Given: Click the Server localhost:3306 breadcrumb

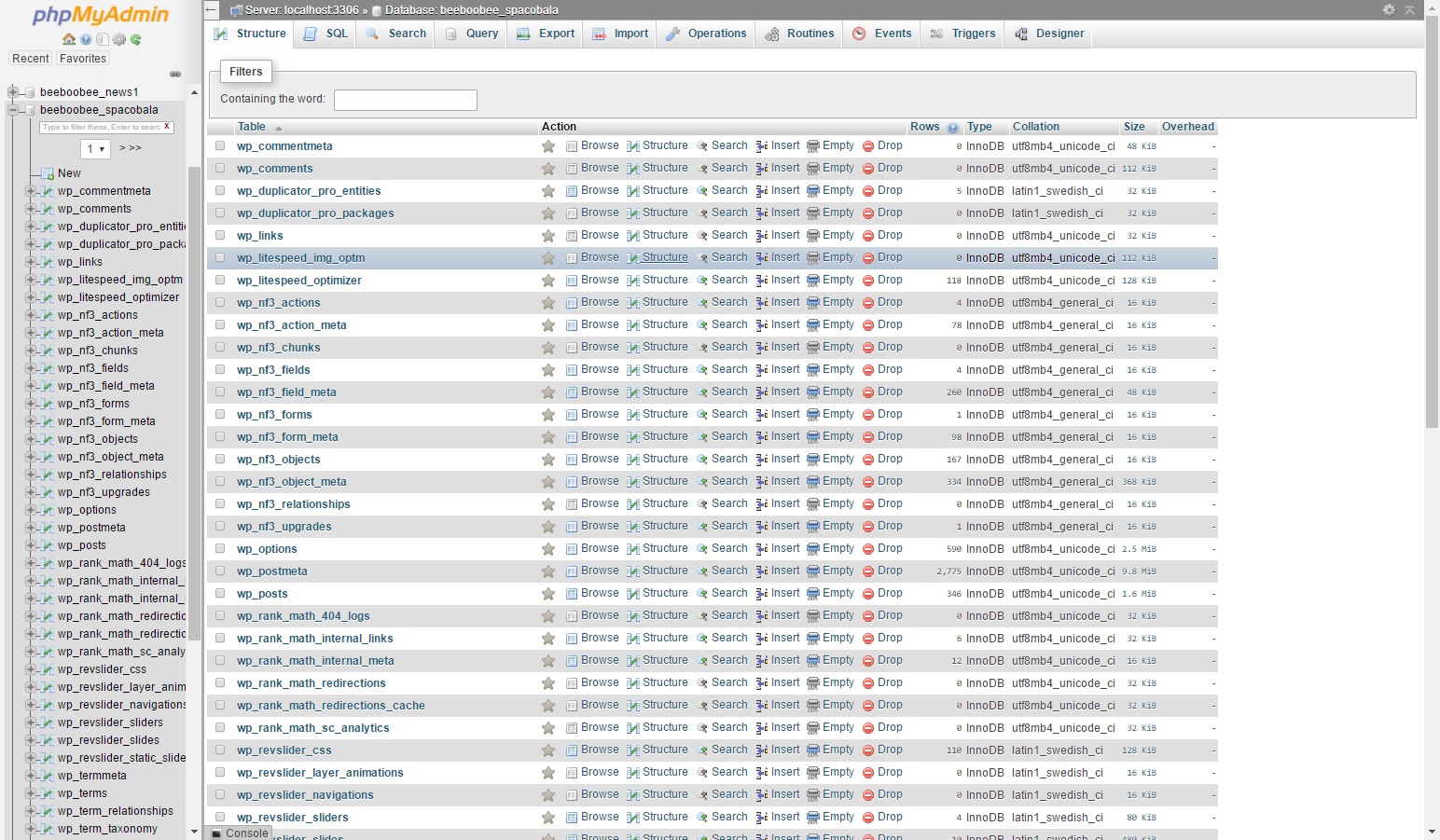Looking at the screenshot, I should pos(301,10).
